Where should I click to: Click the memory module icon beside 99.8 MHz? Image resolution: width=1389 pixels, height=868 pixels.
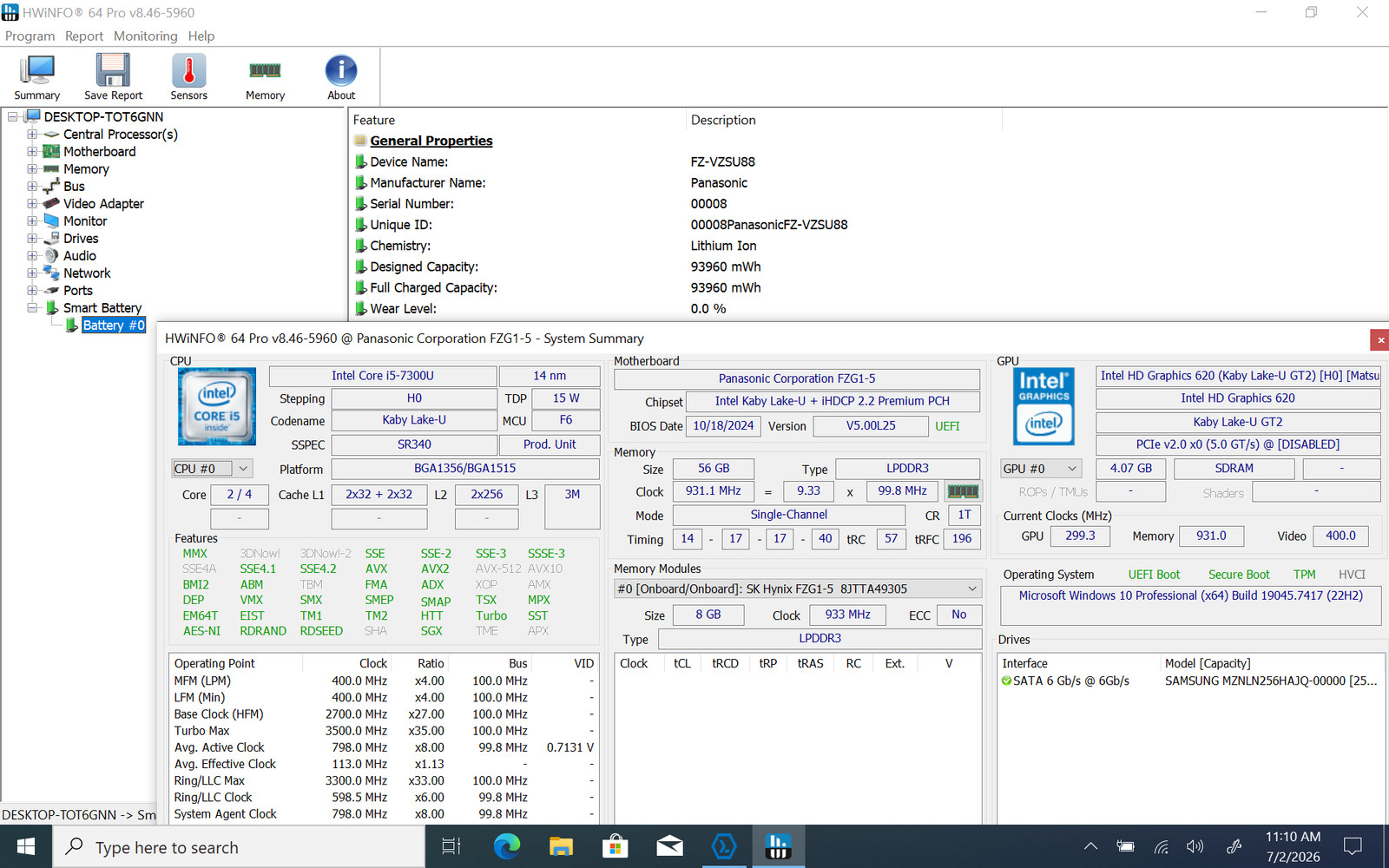963,491
